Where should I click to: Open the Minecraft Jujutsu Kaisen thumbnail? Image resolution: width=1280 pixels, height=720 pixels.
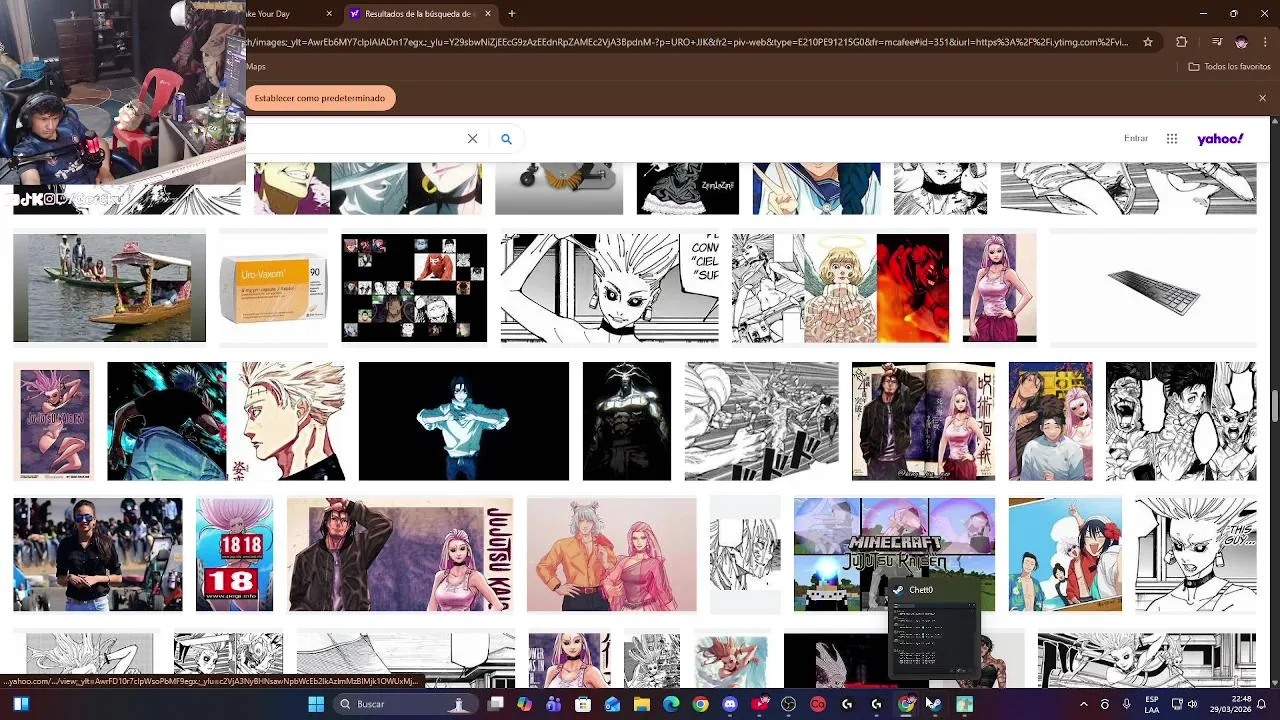click(x=894, y=554)
